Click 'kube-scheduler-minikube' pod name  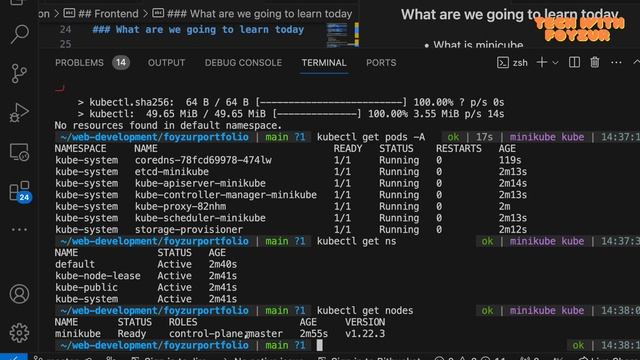tap(200, 218)
